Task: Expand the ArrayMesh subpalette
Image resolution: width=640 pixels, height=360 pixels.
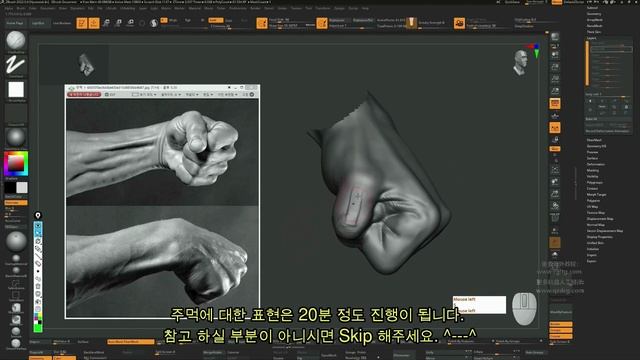Action: [594, 20]
